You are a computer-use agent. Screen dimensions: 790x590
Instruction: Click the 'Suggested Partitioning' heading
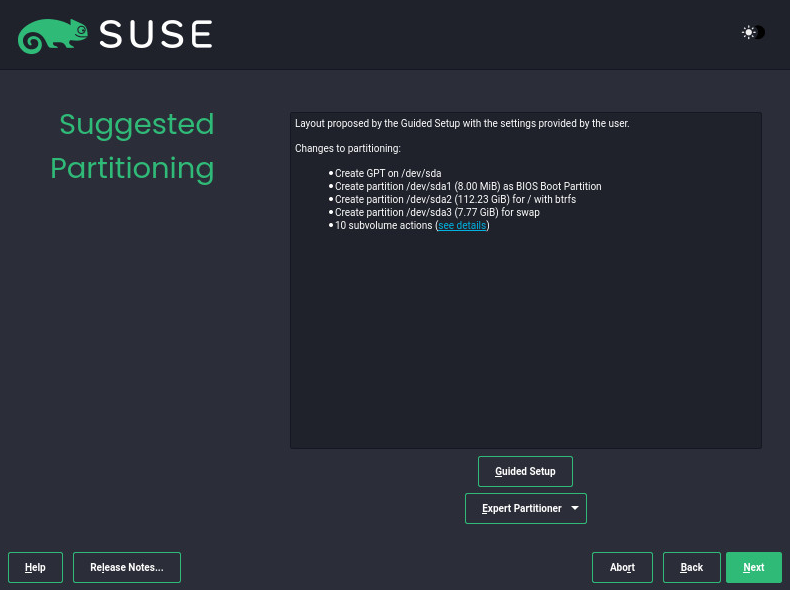pos(133,146)
